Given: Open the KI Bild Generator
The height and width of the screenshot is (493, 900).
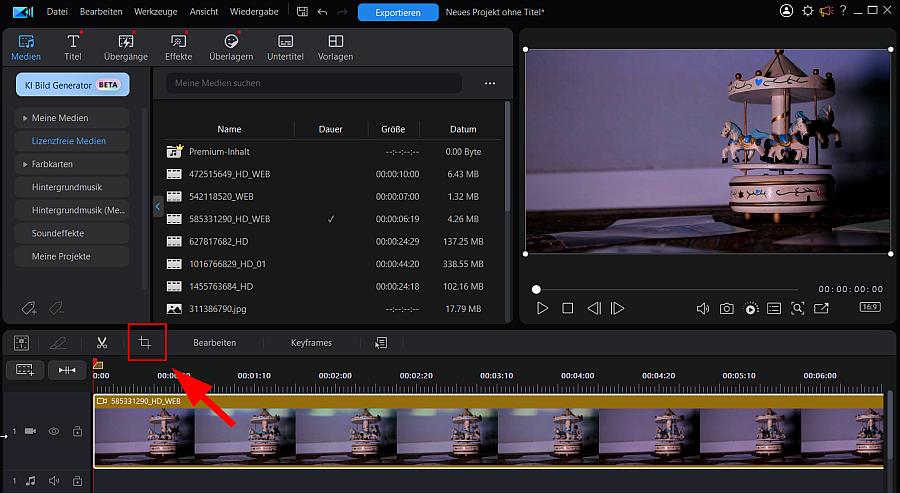Looking at the screenshot, I should pos(73,85).
